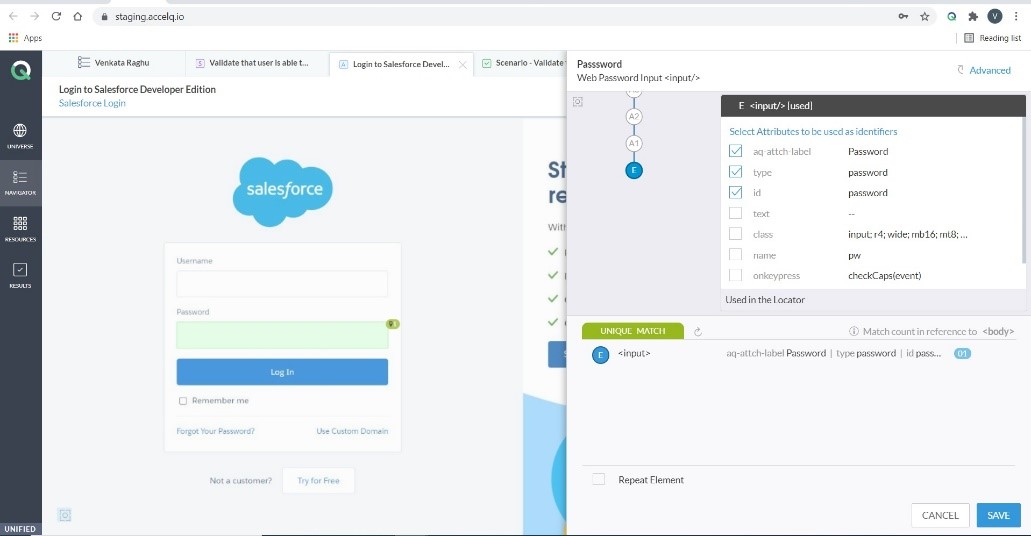Open the Salesforce Login link
Screen dimensions: 1031x536
[x=92, y=103]
